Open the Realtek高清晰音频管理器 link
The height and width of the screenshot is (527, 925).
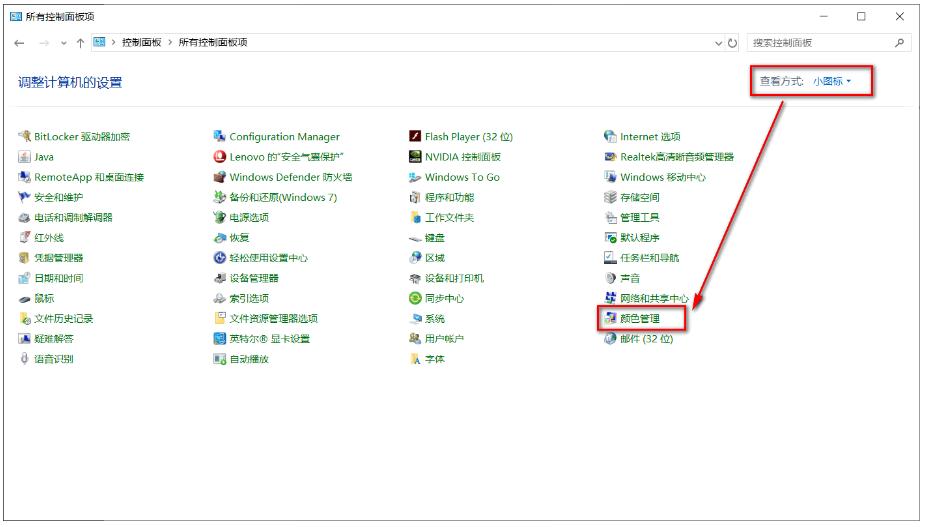pos(677,157)
